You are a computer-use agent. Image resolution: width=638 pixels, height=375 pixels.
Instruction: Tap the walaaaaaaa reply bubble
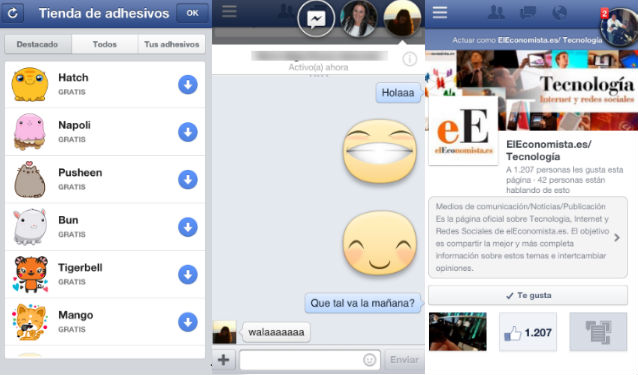point(276,332)
